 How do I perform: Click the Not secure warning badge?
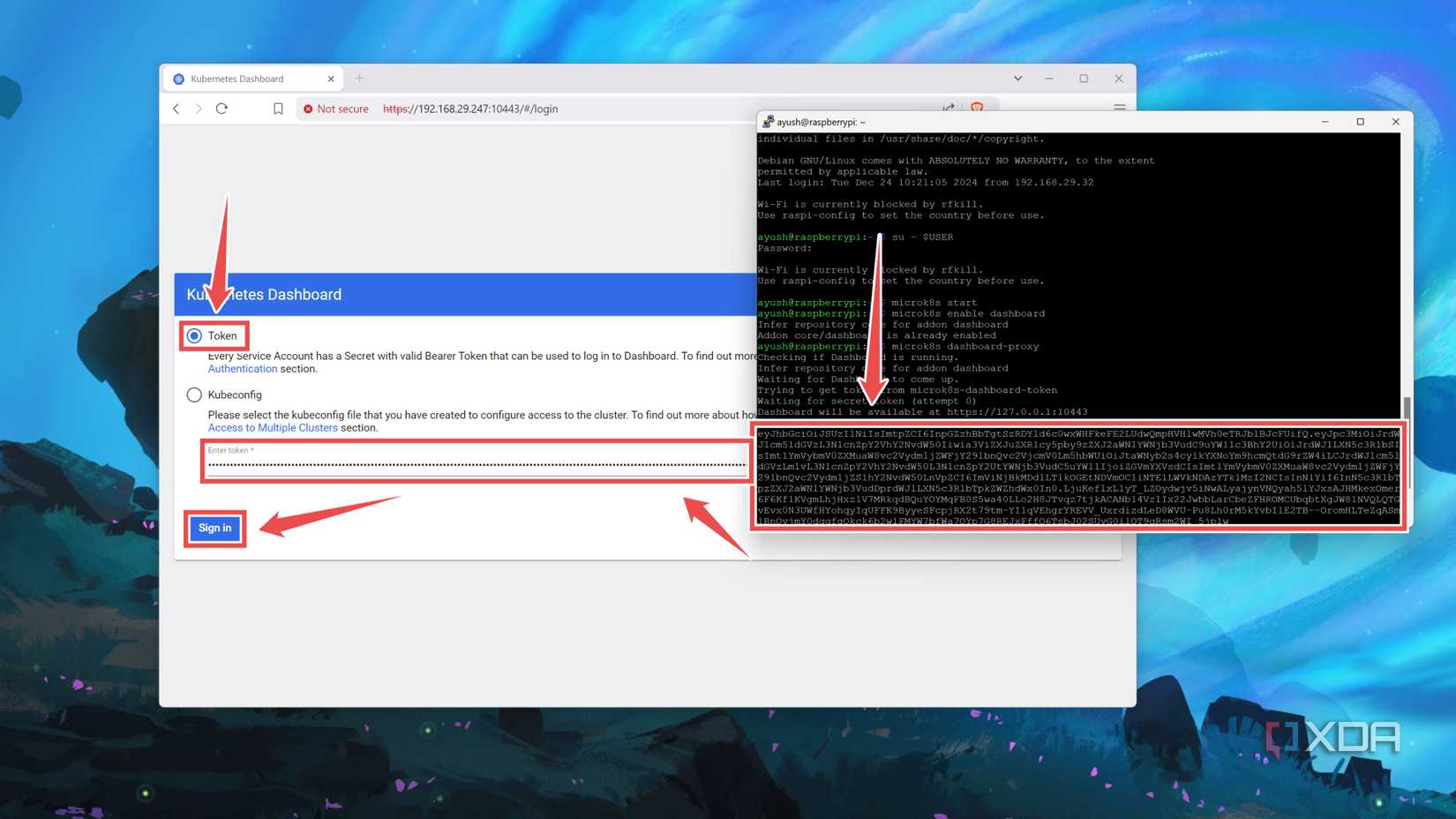tap(335, 109)
